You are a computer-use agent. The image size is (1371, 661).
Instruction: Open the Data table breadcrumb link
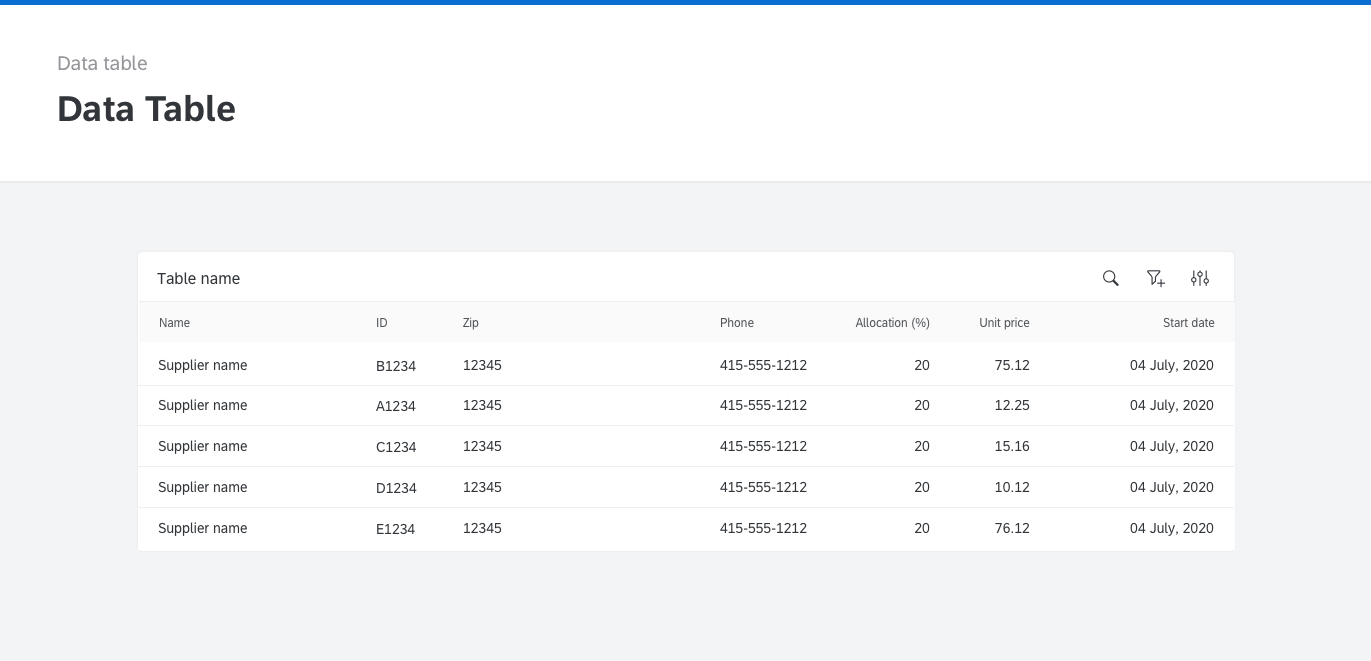102,63
